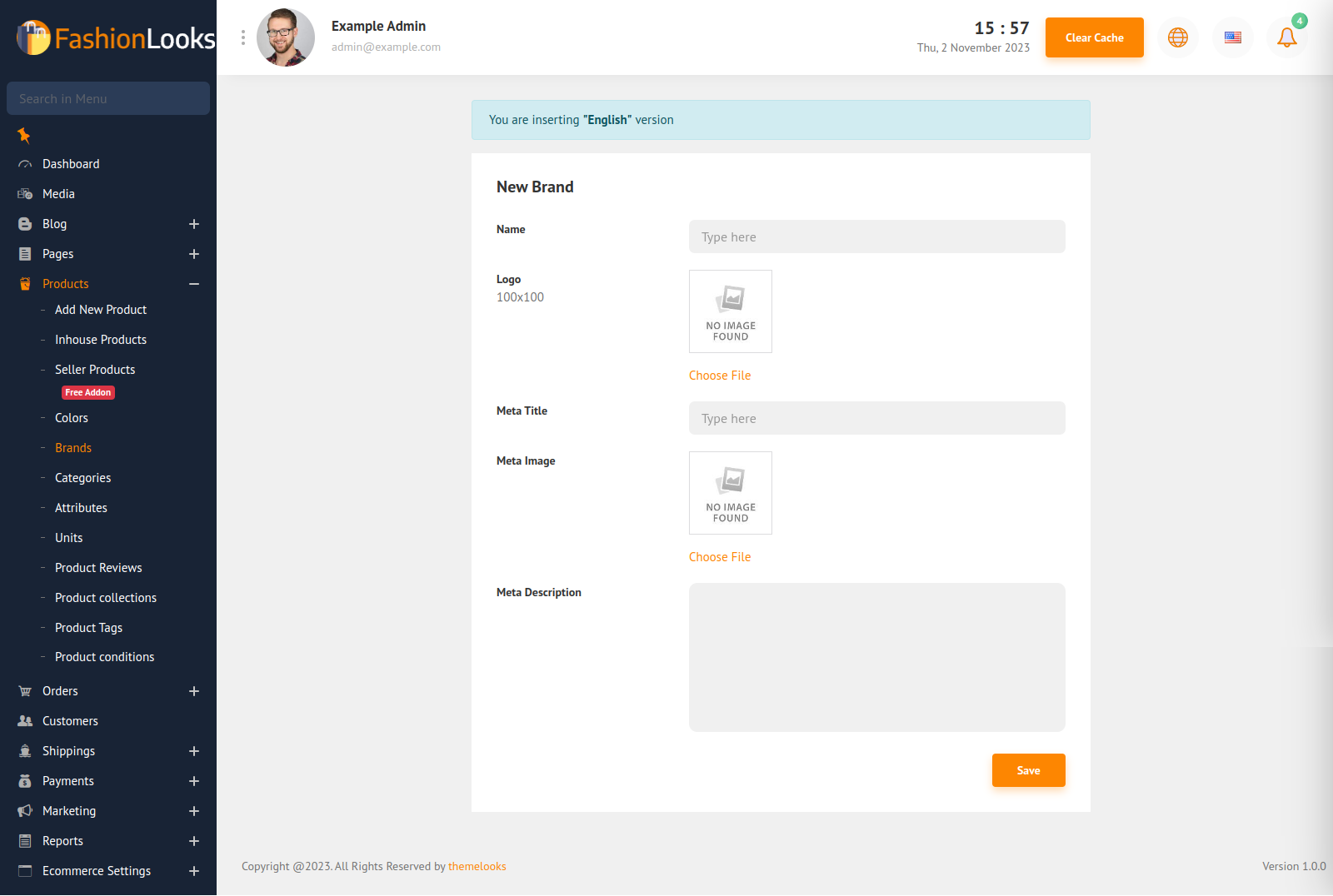
Task: Click the Dashboard gauge icon
Action: [x=25, y=165]
